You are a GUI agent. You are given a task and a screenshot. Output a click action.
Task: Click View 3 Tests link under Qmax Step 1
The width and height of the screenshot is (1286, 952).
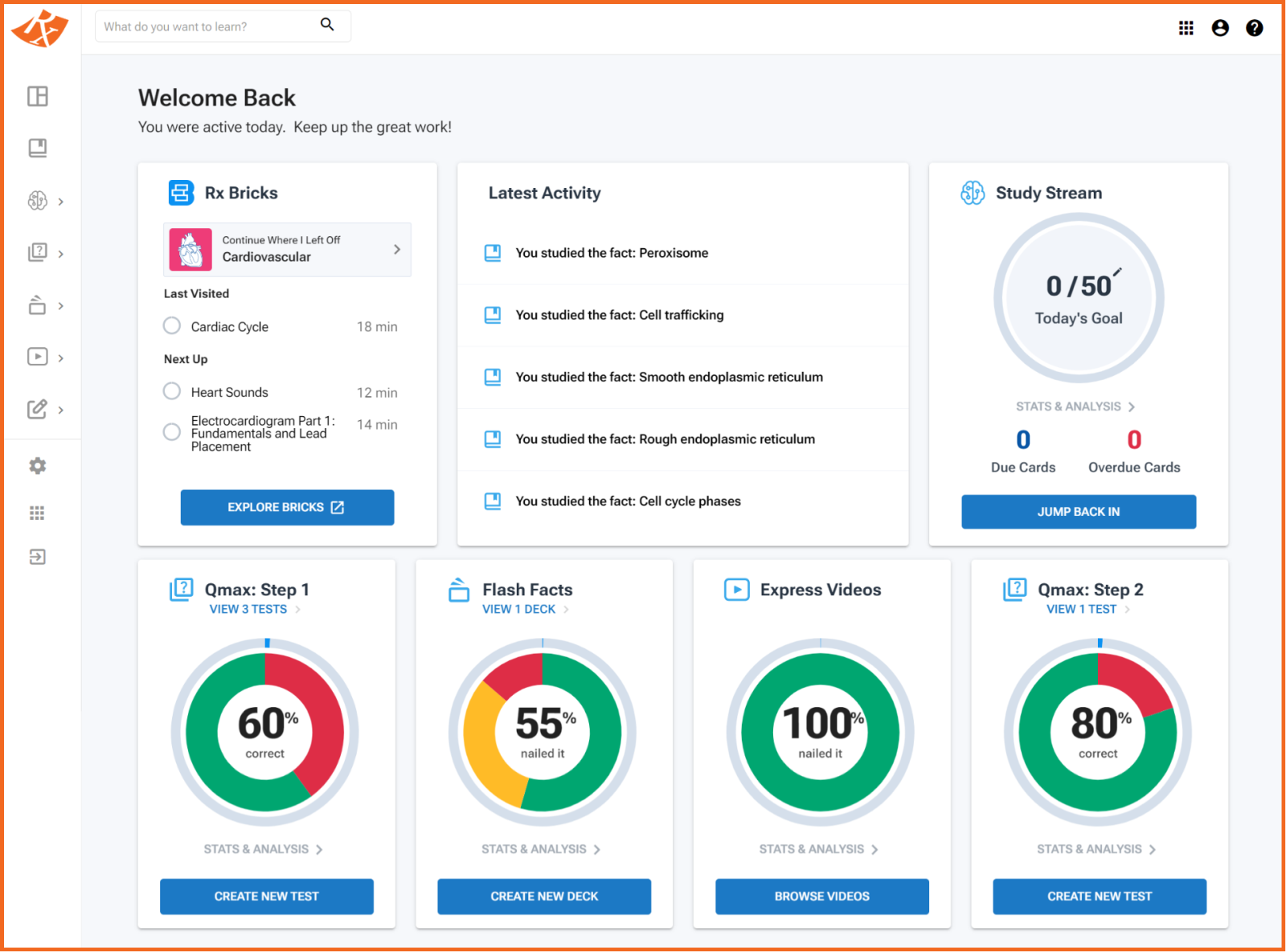point(248,609)
